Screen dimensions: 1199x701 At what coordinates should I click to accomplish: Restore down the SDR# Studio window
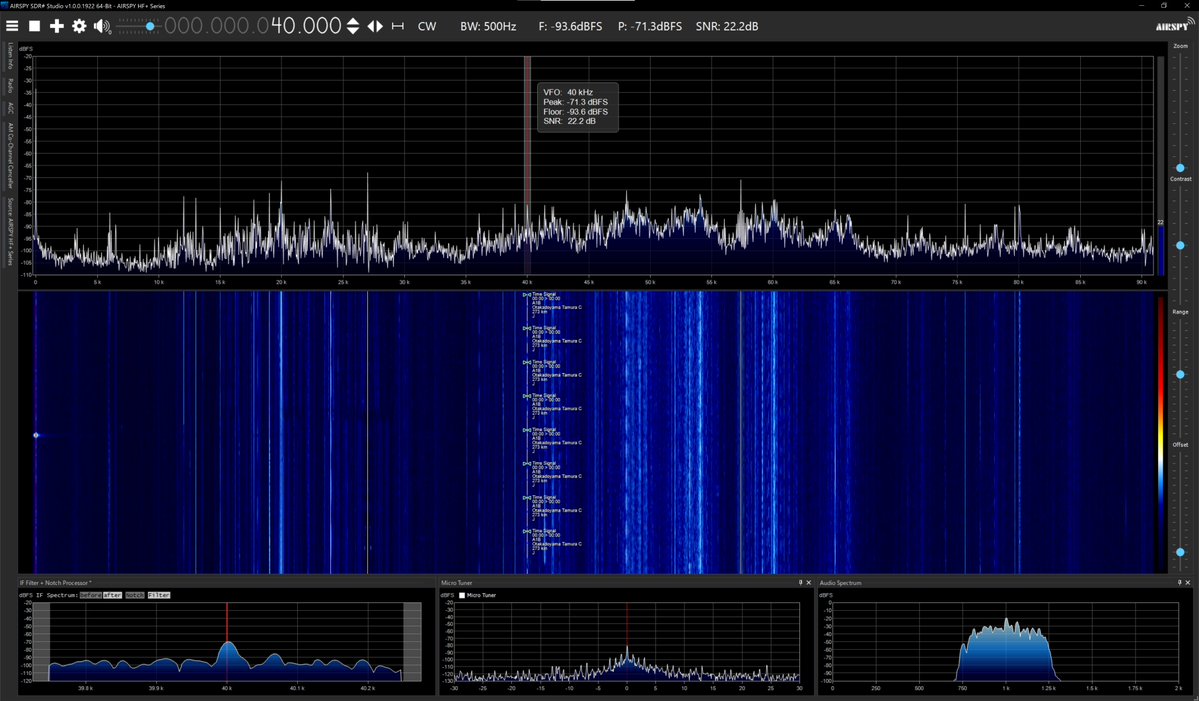point(1164,5)
